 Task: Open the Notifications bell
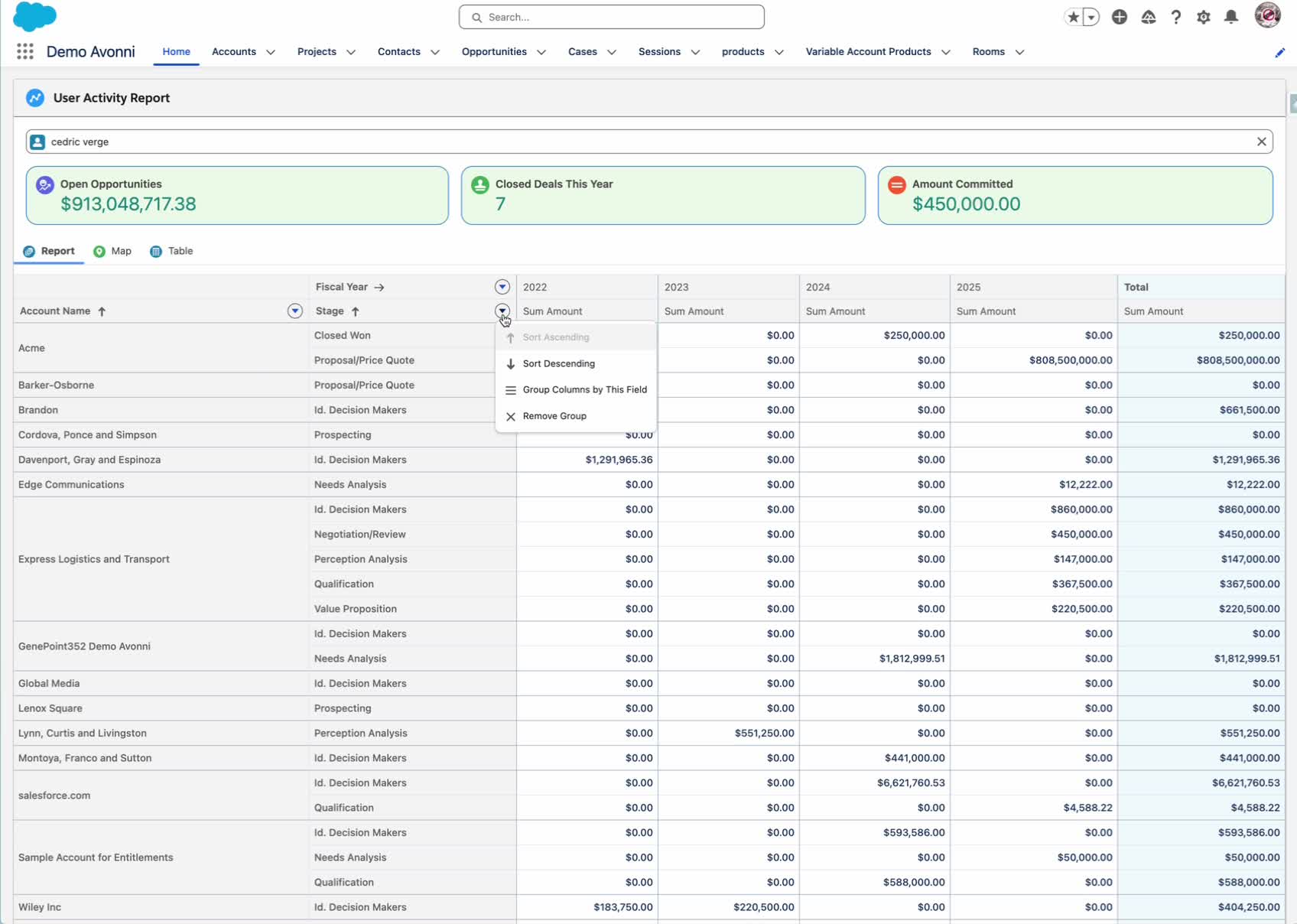pyautogui.click(x=1231, y=17)
